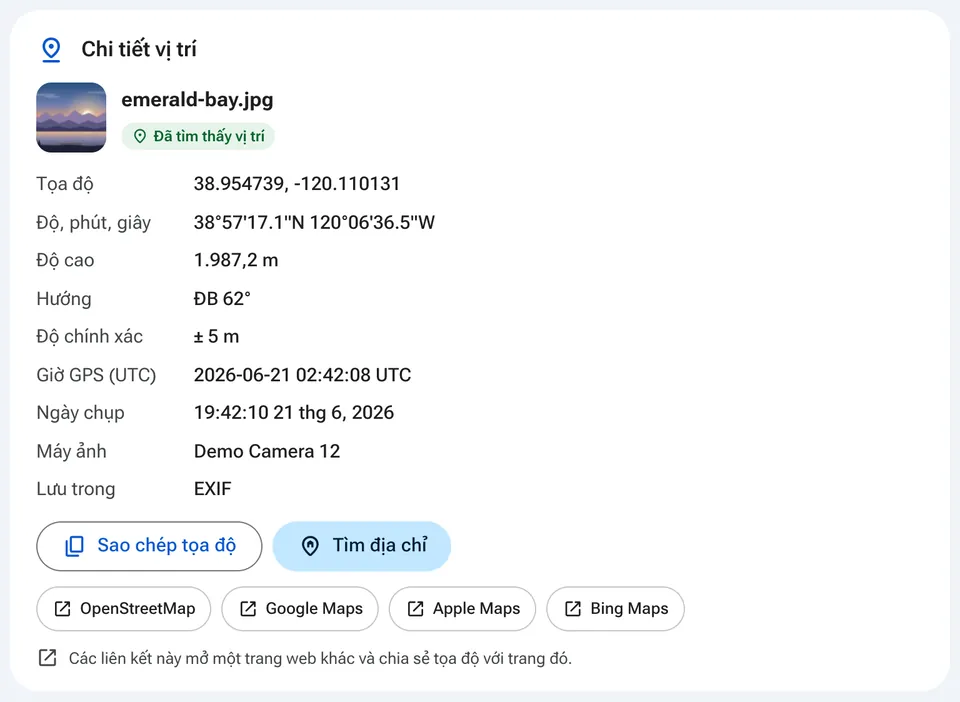The width and height of the screenshot is (960, 702).
Task: Select the EXIF storage value
Action: [x=212, y=489]
